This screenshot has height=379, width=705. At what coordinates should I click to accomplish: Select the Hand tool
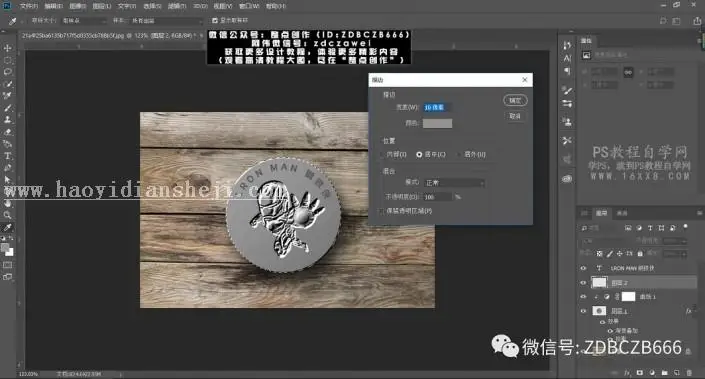click(x=8, y=204)
